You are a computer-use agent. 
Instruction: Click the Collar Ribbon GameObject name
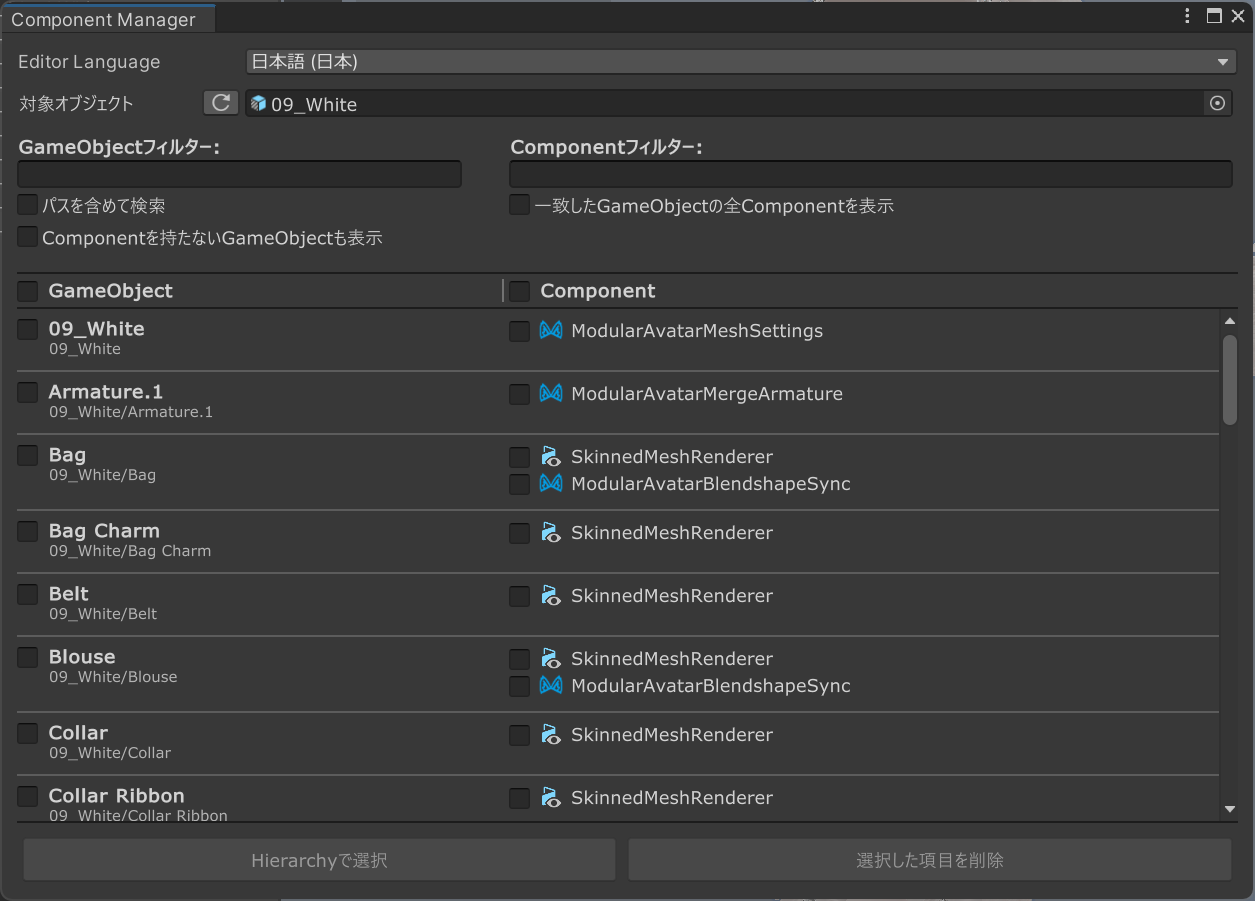point(117,796)
